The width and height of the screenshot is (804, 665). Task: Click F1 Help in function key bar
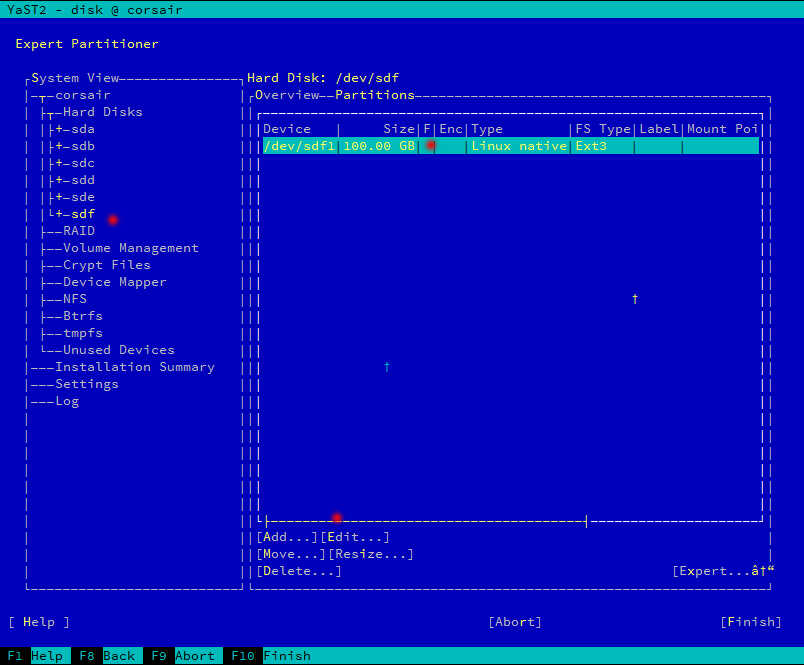click(35, 656)
